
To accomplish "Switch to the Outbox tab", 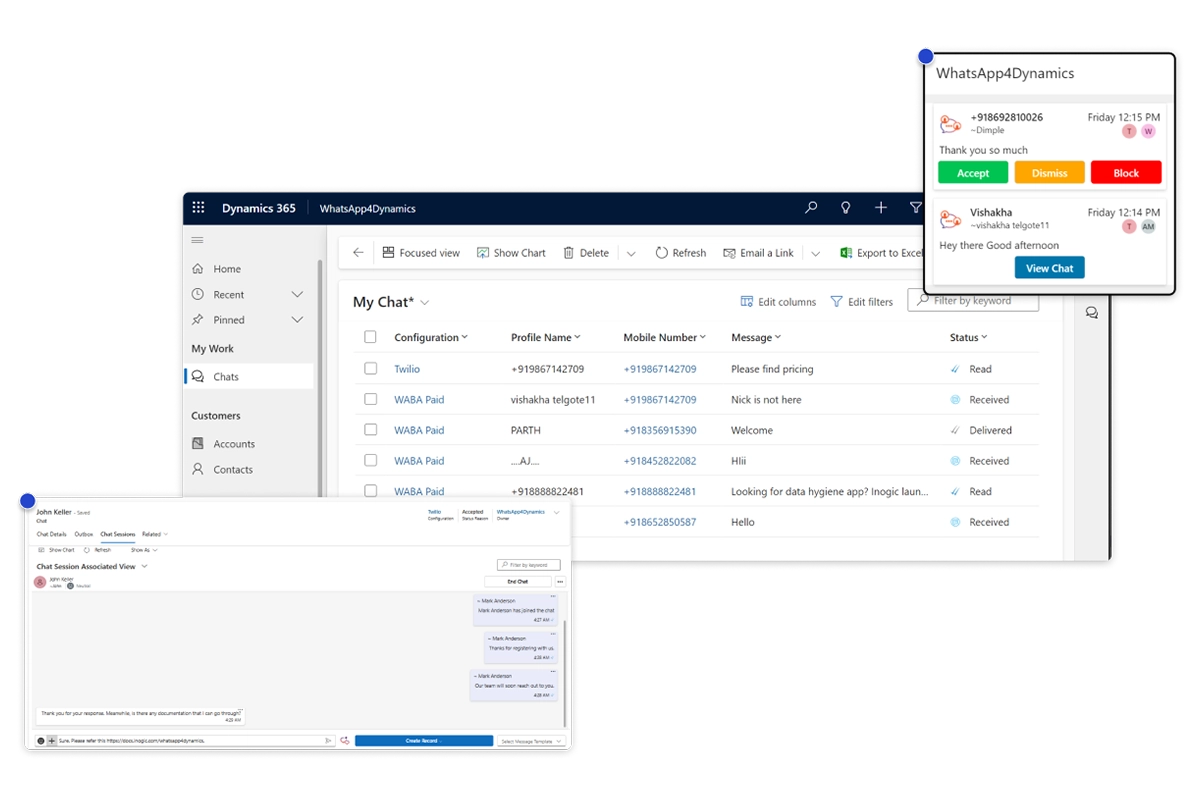I will coord(84,534).
